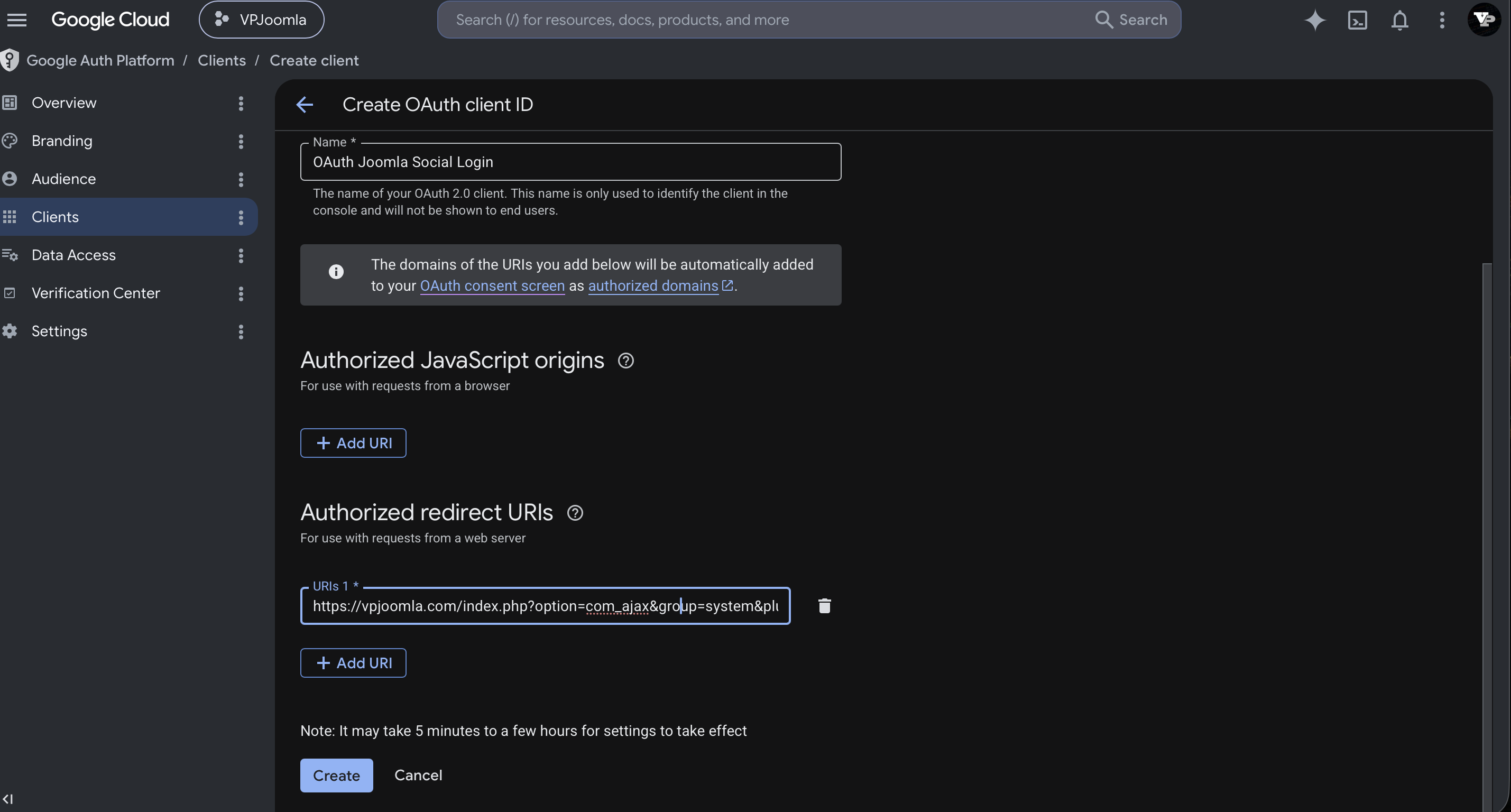Edit the Name input field
The height and width of the screenshot is (812, 1511).
click(571, 162)
